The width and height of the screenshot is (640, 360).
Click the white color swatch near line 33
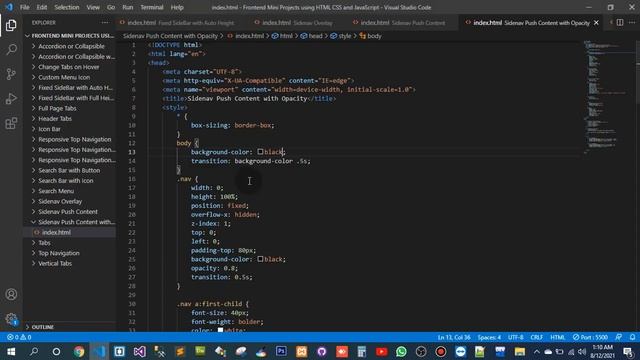pos(220,329)
